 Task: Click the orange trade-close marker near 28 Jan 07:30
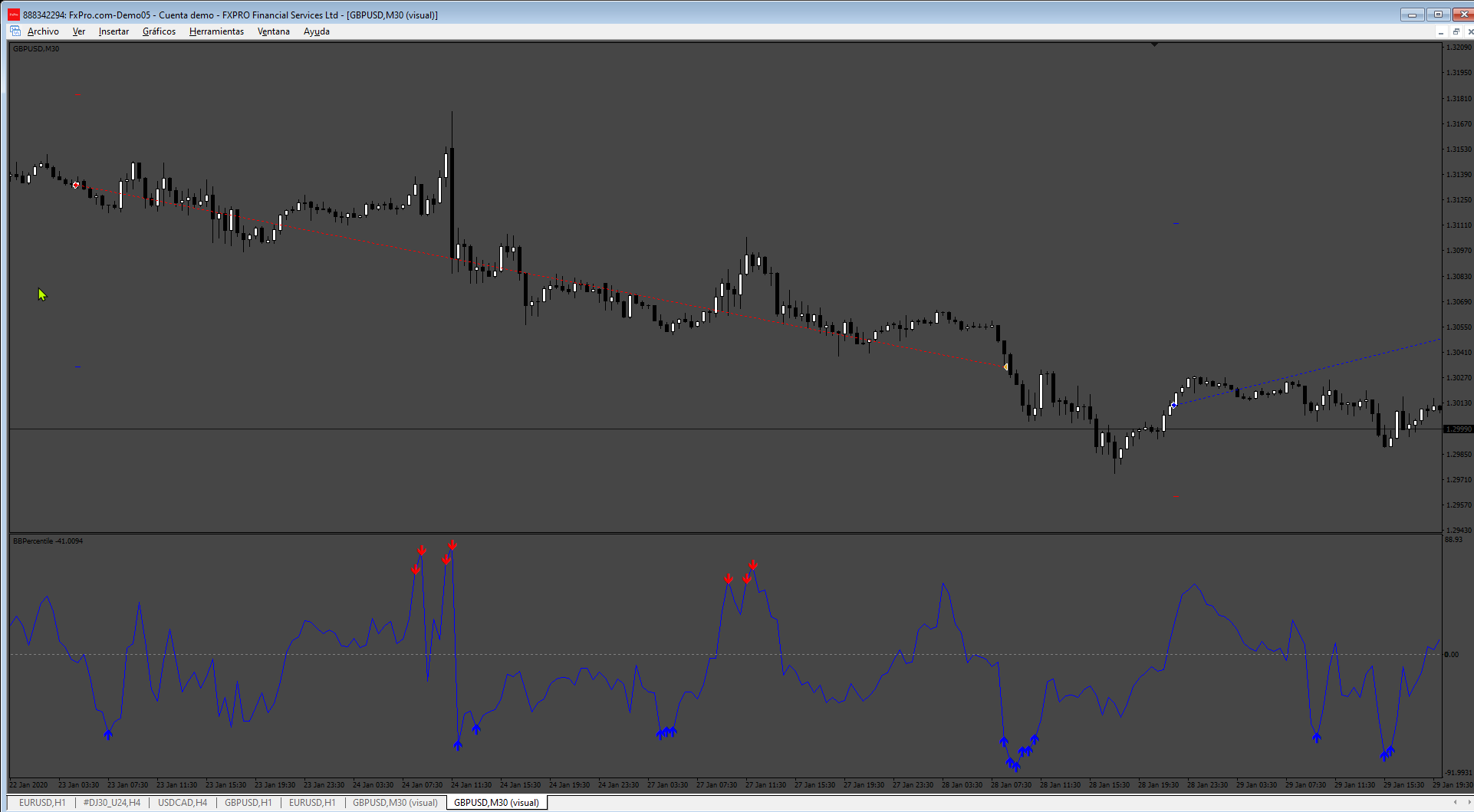pyautogui.click(x=1006, y=367)
